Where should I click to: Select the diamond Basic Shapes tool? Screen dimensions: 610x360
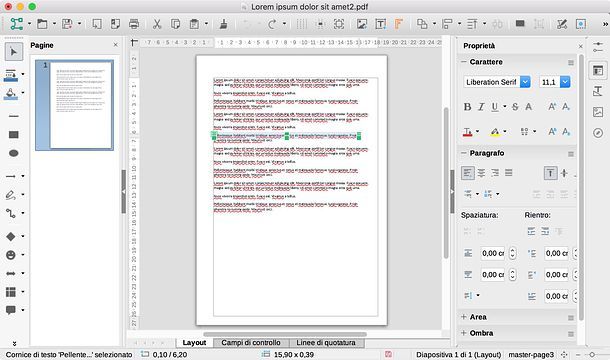click(11, 236)
